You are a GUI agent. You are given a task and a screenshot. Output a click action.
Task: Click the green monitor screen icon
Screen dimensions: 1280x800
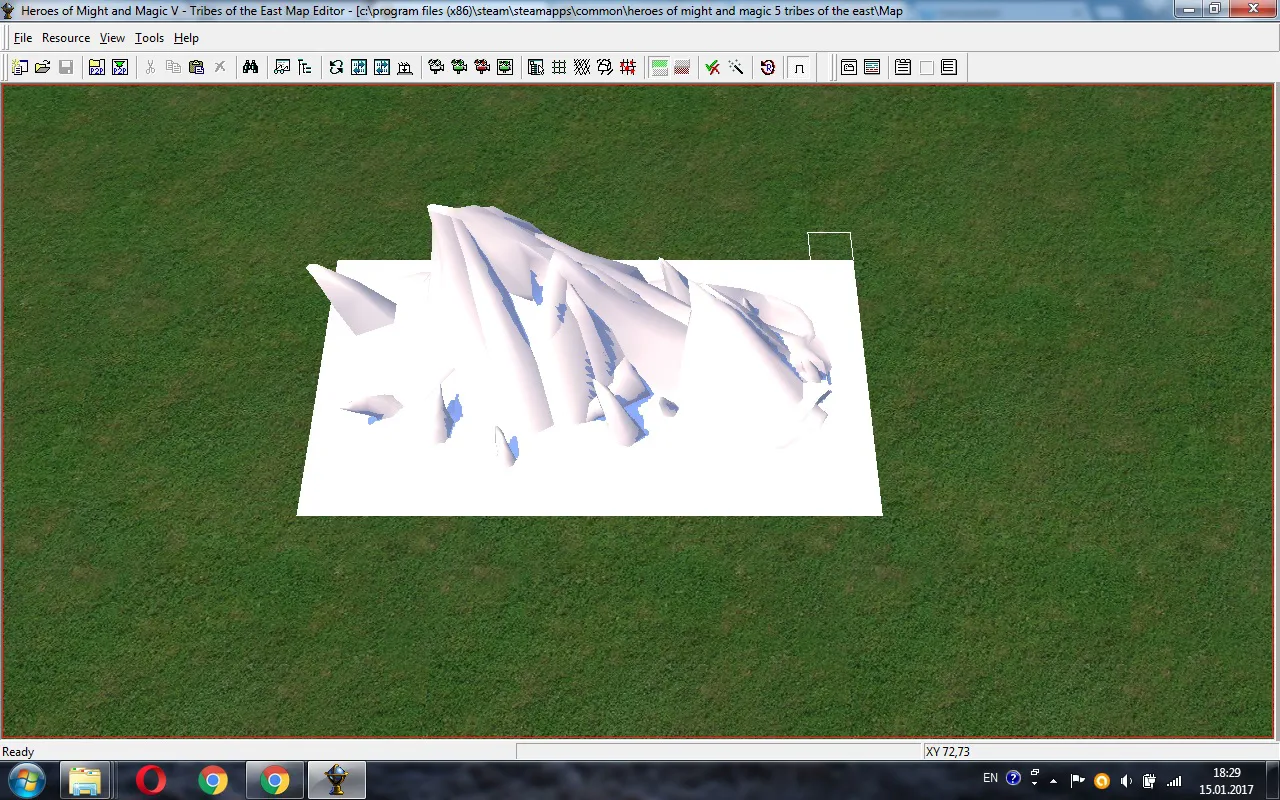(505, 67)
